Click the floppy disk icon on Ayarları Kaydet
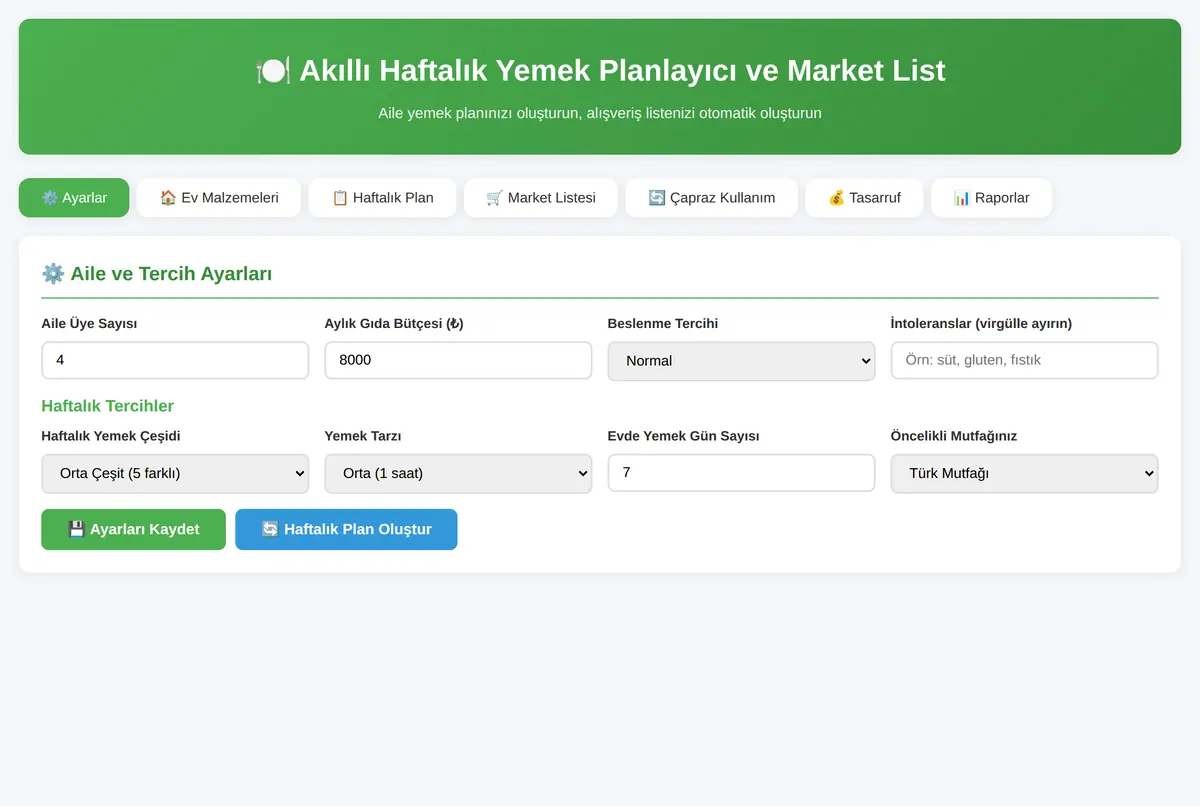1200x806 pixels. click(x=76, y=529)
